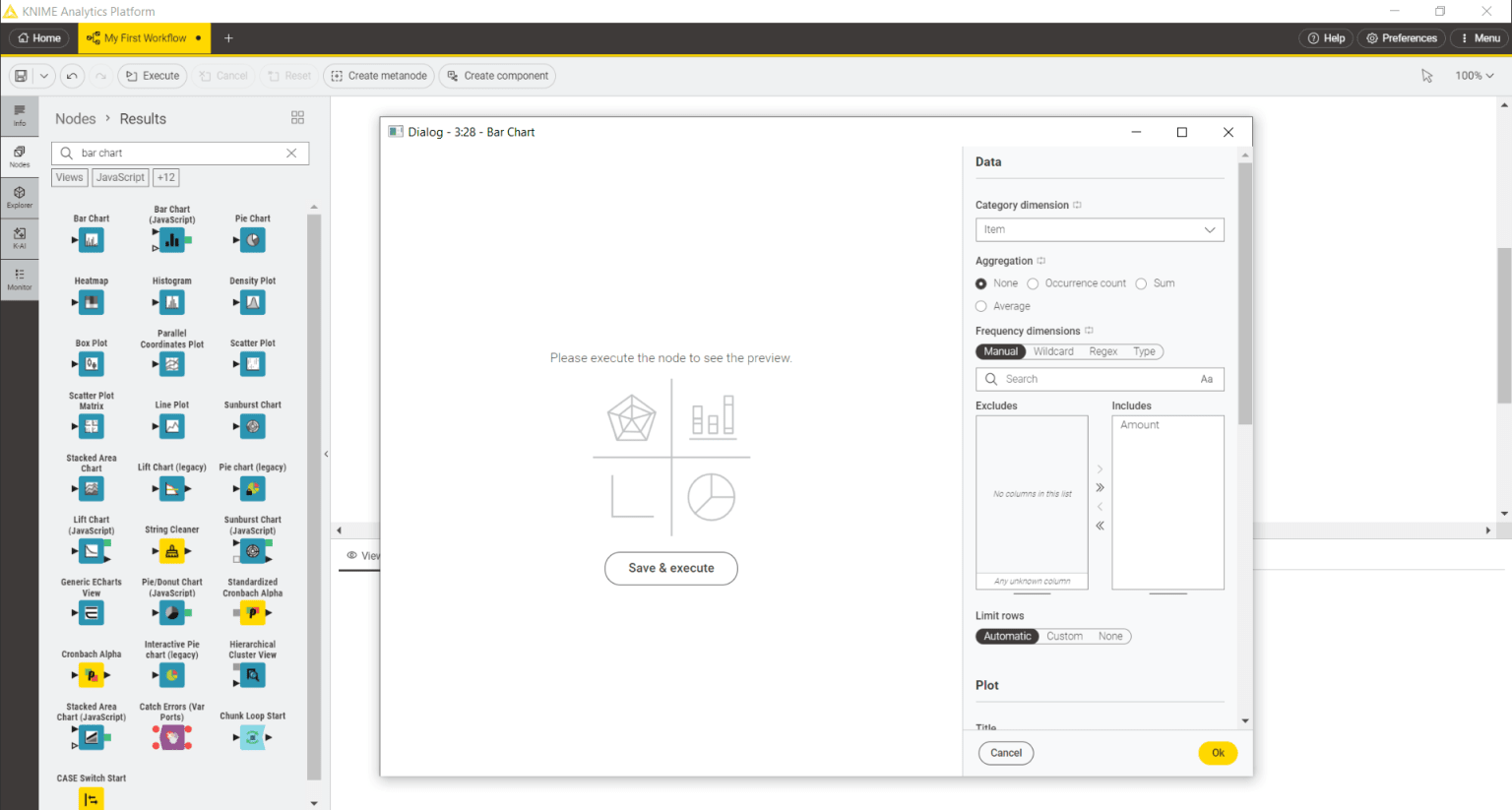This screenshot has height=810, width=1512.
Task: Toggle case-sensitive search Aa button
Action: coord(1207,379)
